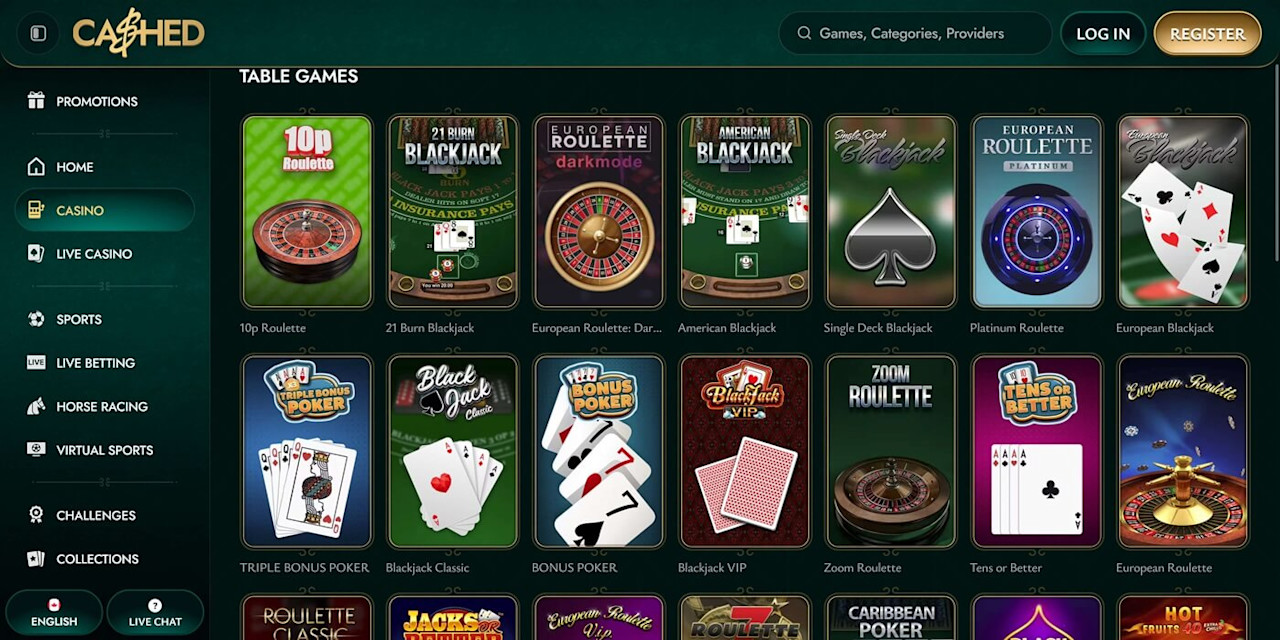Click the Cashed logo
This screenshot has height=640, width=1280.
tap(138, 34)
